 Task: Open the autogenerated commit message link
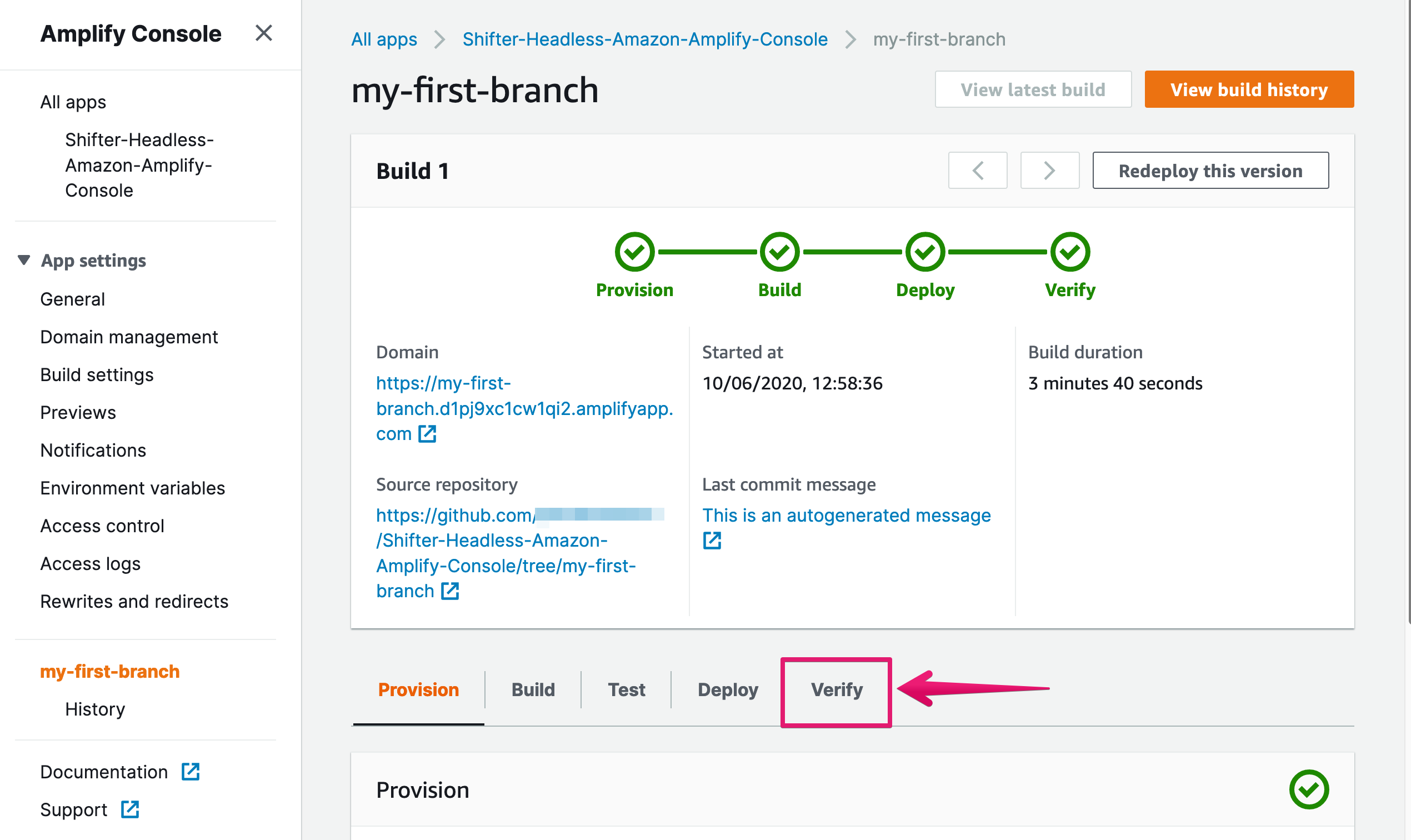coord(846,516)
